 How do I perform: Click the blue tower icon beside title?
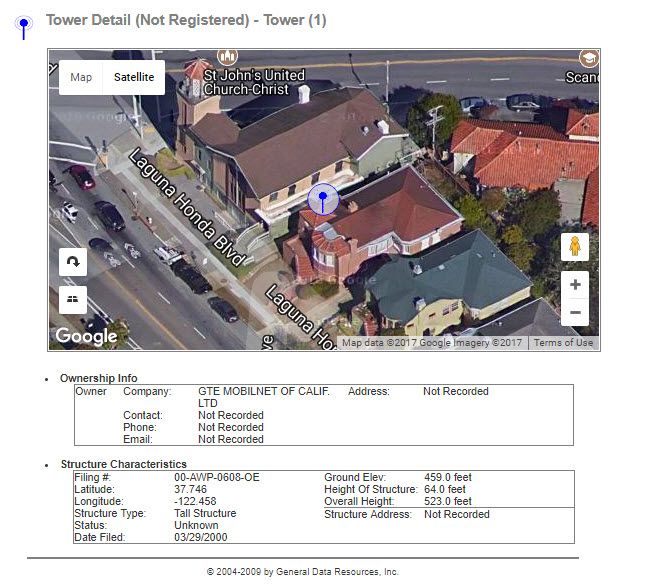(24, 25)
